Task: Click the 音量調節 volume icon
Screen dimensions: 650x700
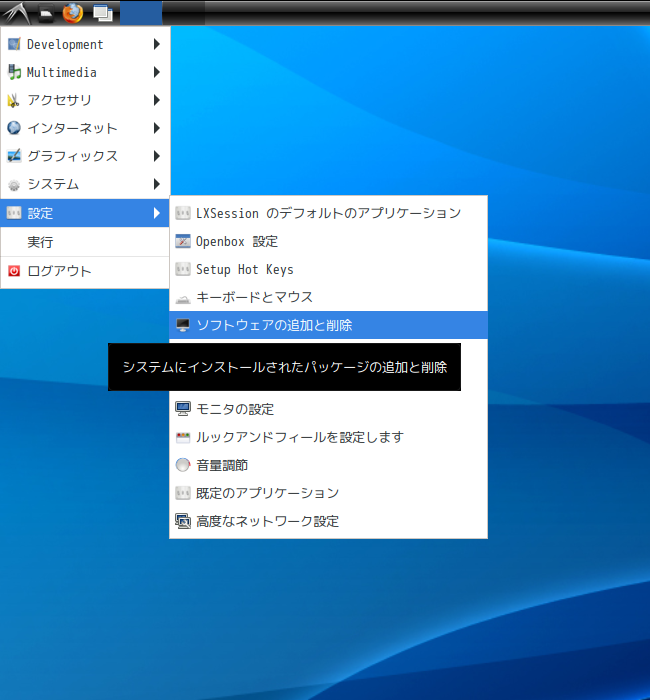Action: coord(183,465)
